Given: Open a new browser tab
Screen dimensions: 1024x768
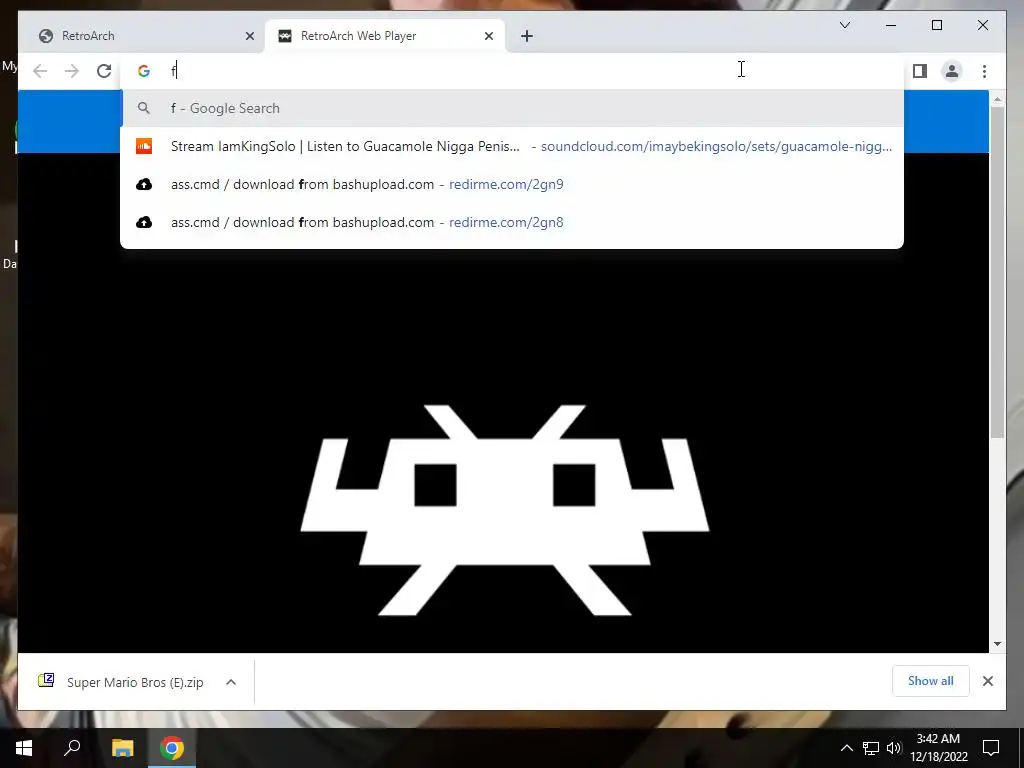Looking at the screenshot, I should coord(527,36).
